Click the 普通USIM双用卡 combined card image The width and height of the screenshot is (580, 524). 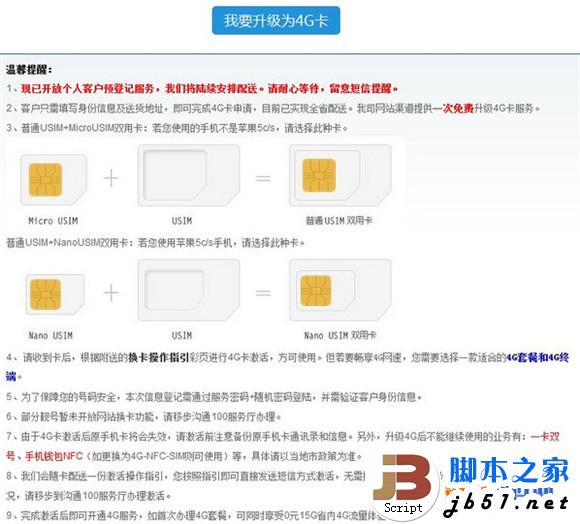pyautogui.click(x=340, y=175)
